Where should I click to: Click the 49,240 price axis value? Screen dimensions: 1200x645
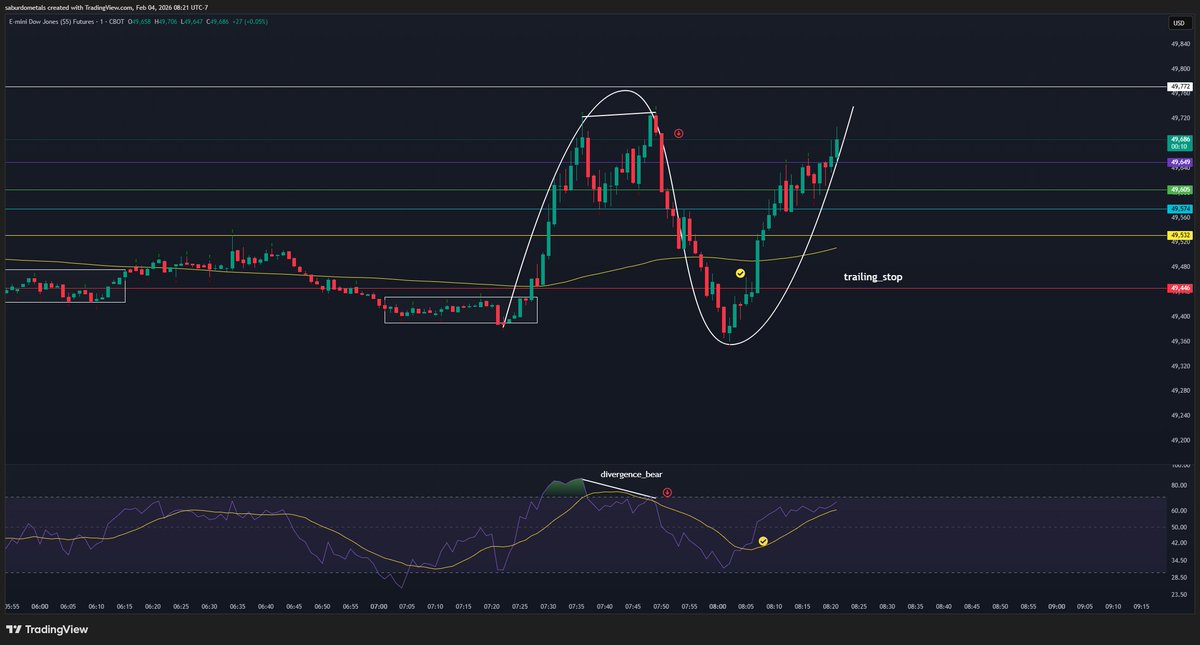[1180, 416]
